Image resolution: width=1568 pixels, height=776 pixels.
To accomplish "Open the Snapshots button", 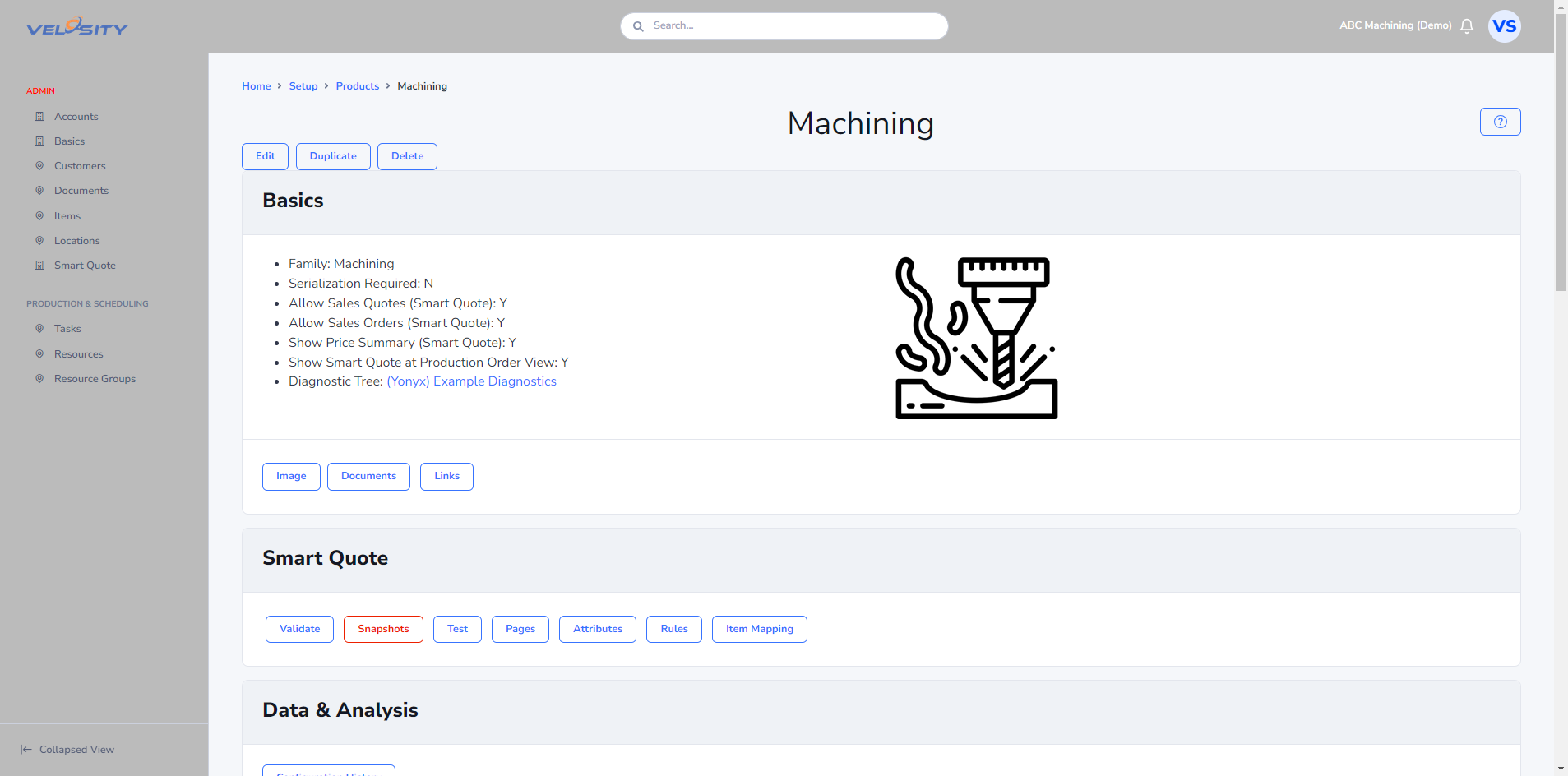I will [383, 629].
